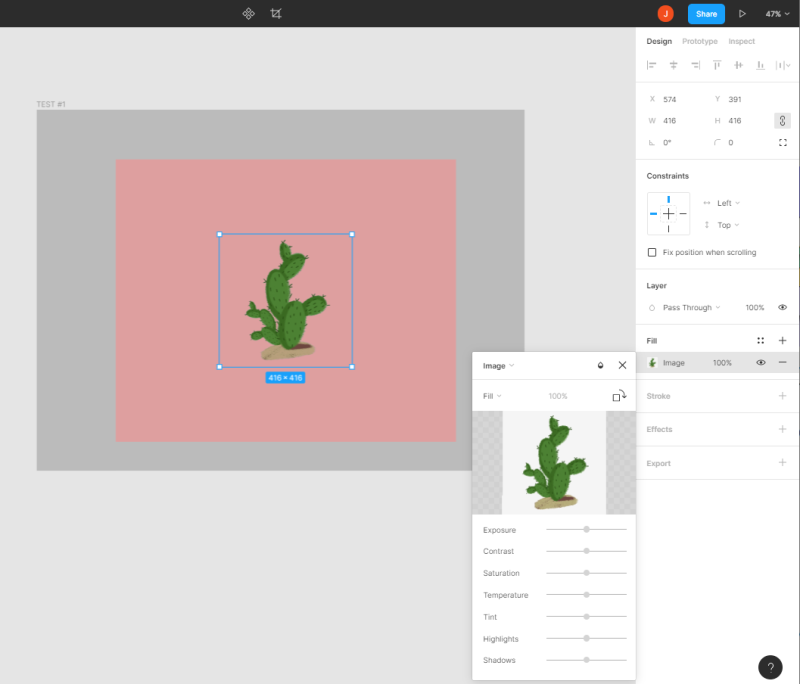The height and width of the screenshot is (684, 800).
Task: Toggle visibility of the Image fill
Action: [x=761, y=363]
